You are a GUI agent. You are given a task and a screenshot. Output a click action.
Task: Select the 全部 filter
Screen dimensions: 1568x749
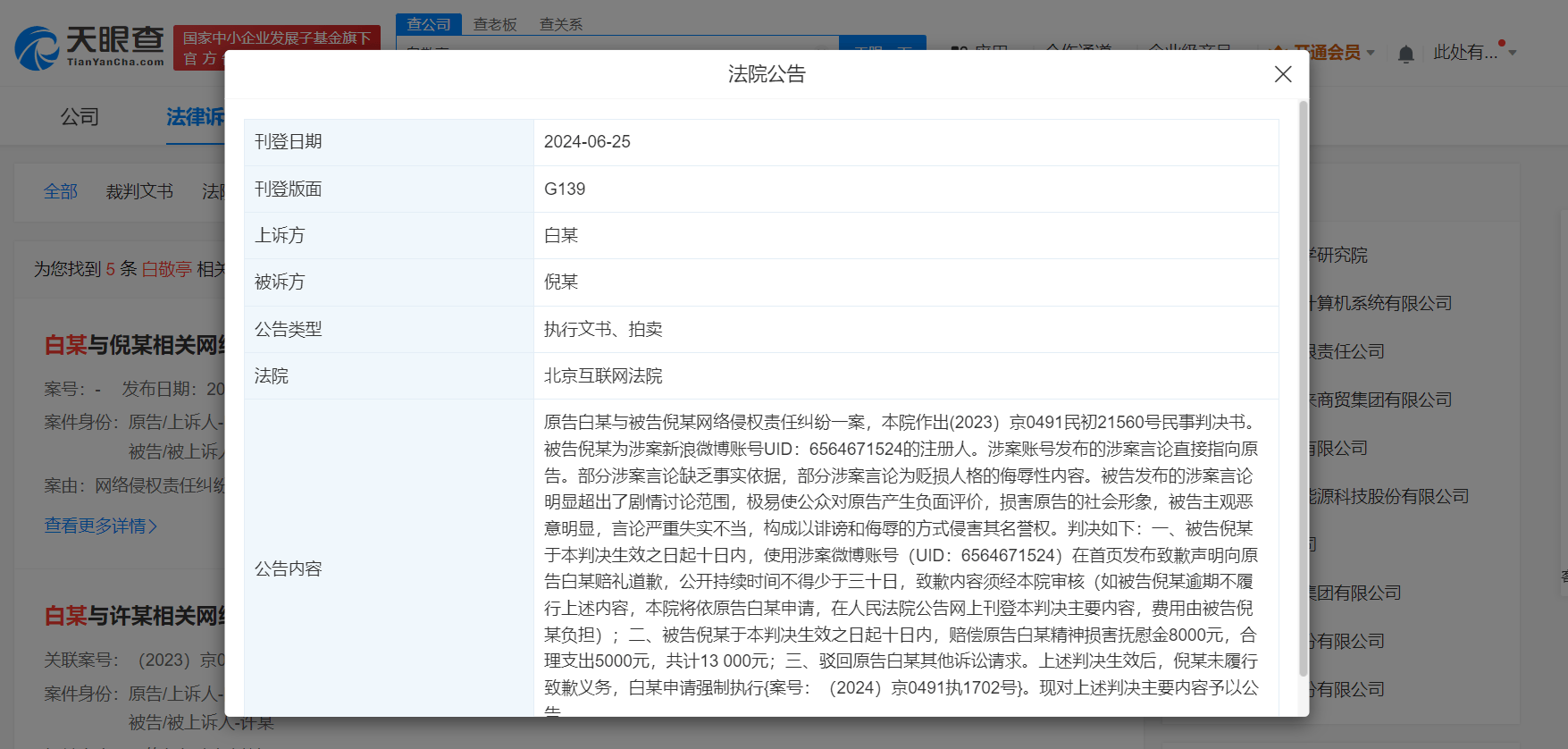pos(61,191)
